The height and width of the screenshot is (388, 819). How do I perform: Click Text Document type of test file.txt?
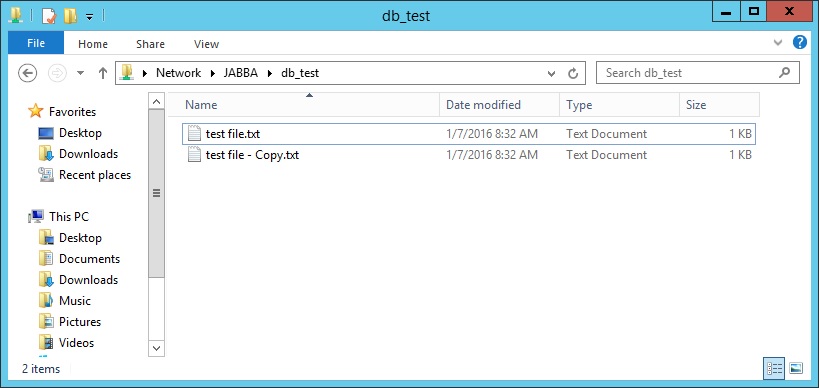coord(606,134)
